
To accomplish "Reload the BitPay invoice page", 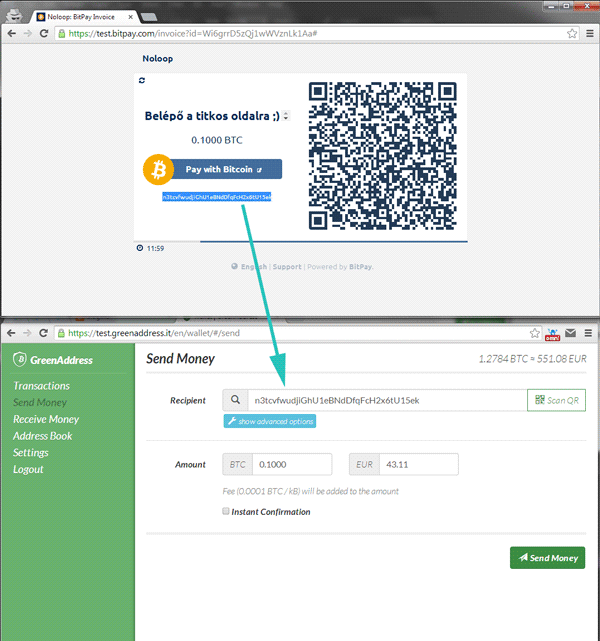I will click(44, 34).
